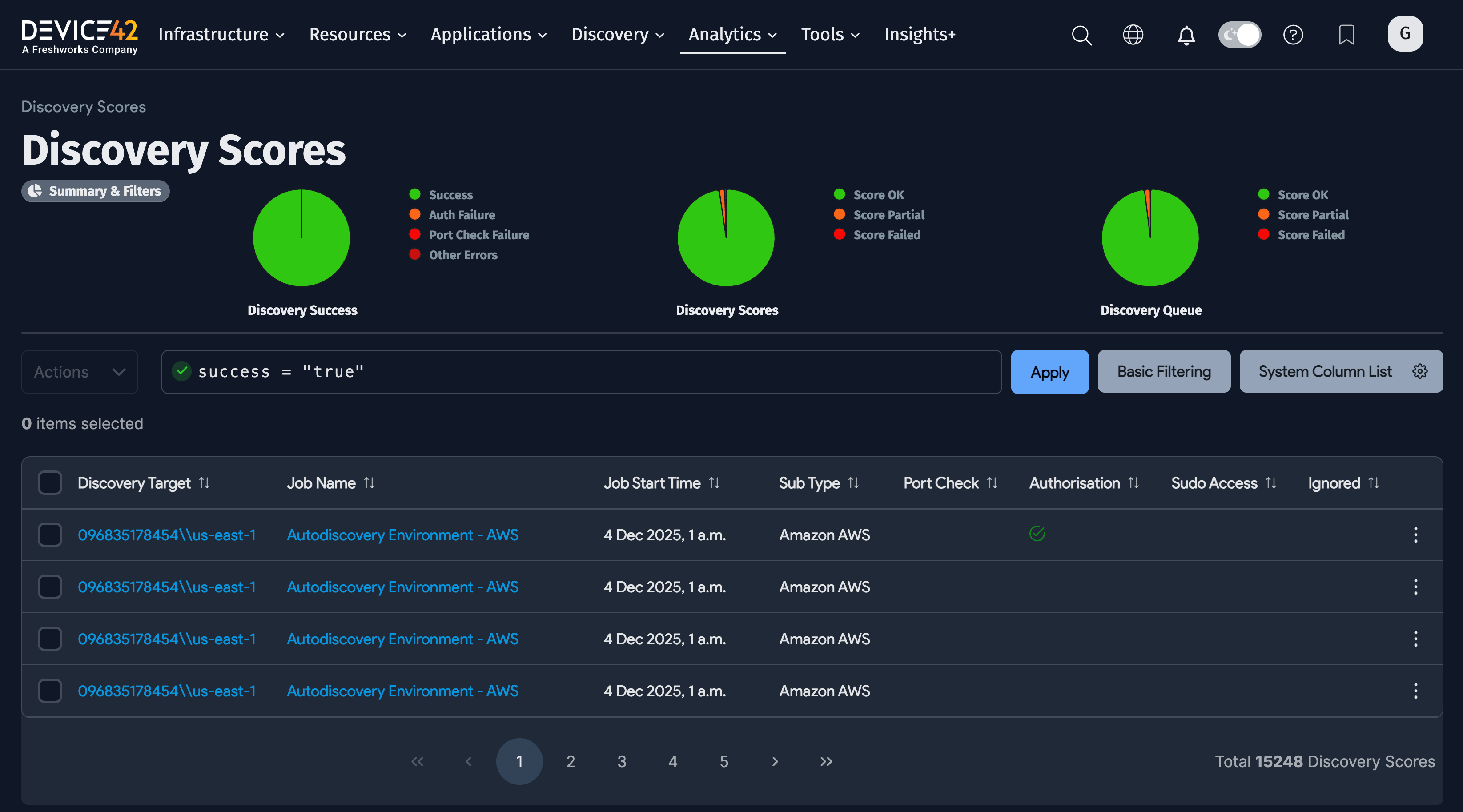Expand the Tools menu
Screen dimensions: 1463x812
(830, 35)
